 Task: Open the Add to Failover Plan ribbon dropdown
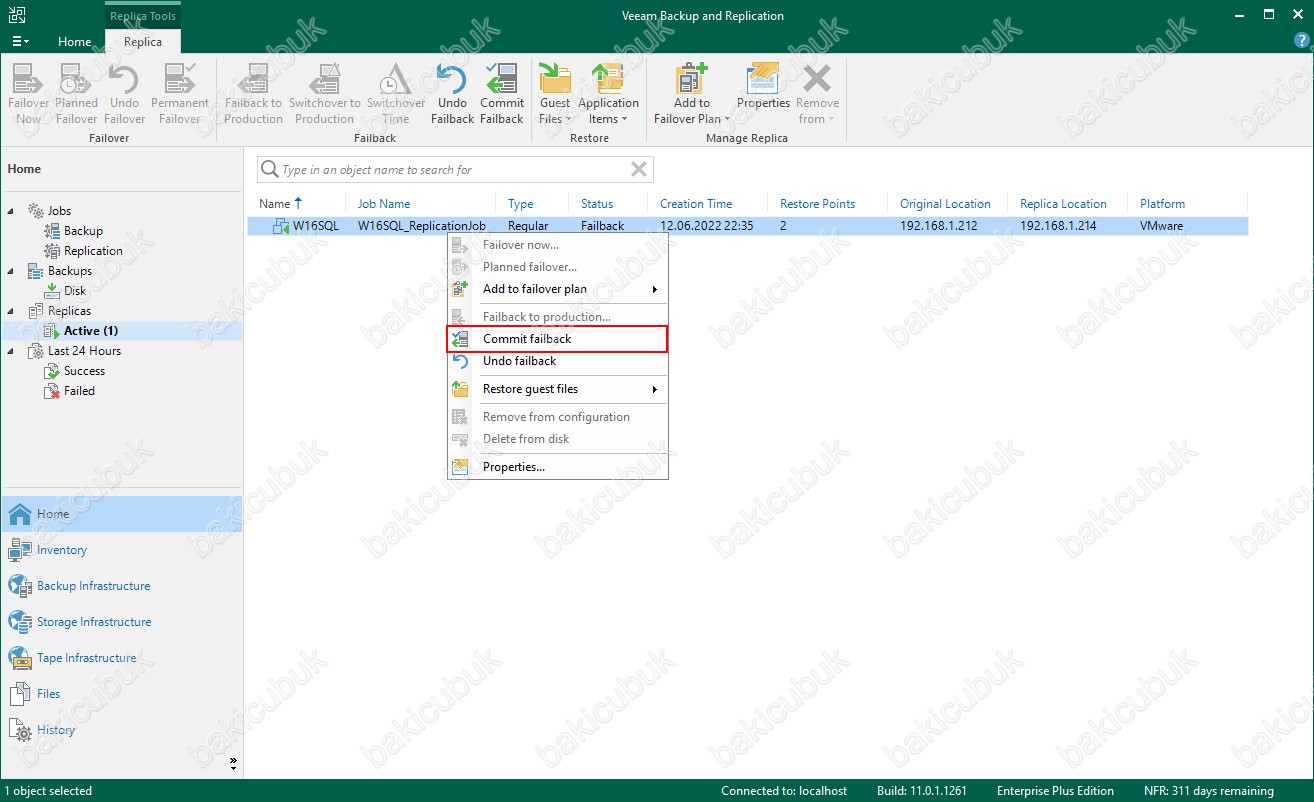691,94
